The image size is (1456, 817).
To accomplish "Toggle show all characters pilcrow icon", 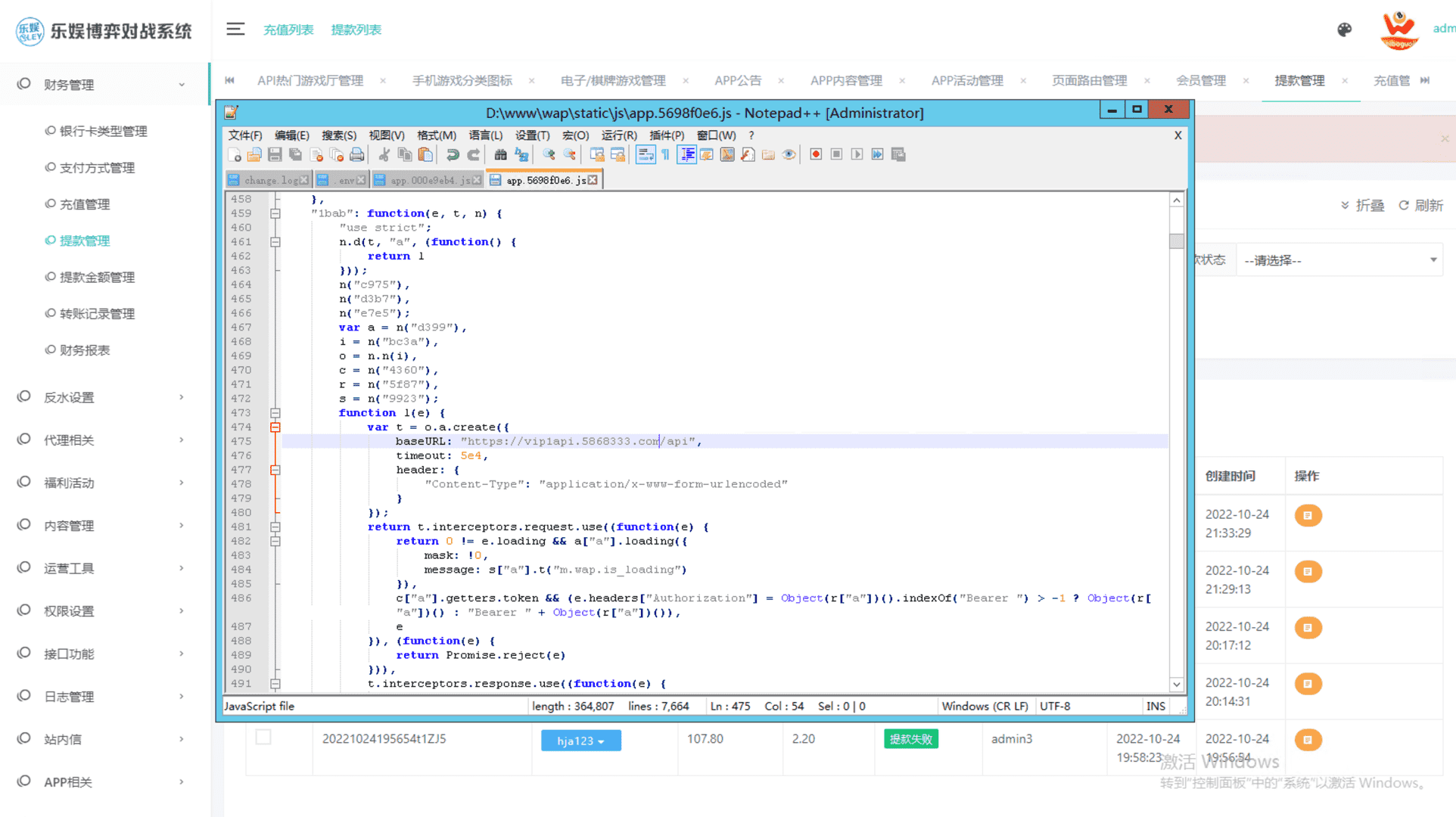I will point(665,154).
